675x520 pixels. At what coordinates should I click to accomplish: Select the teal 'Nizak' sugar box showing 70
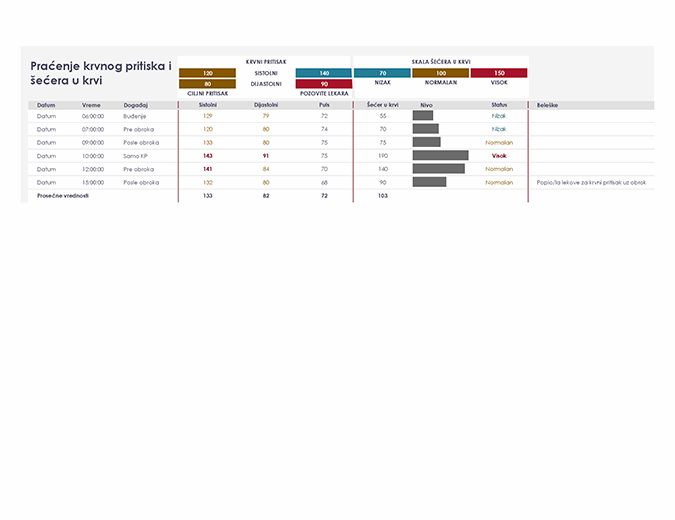[382, 73]
